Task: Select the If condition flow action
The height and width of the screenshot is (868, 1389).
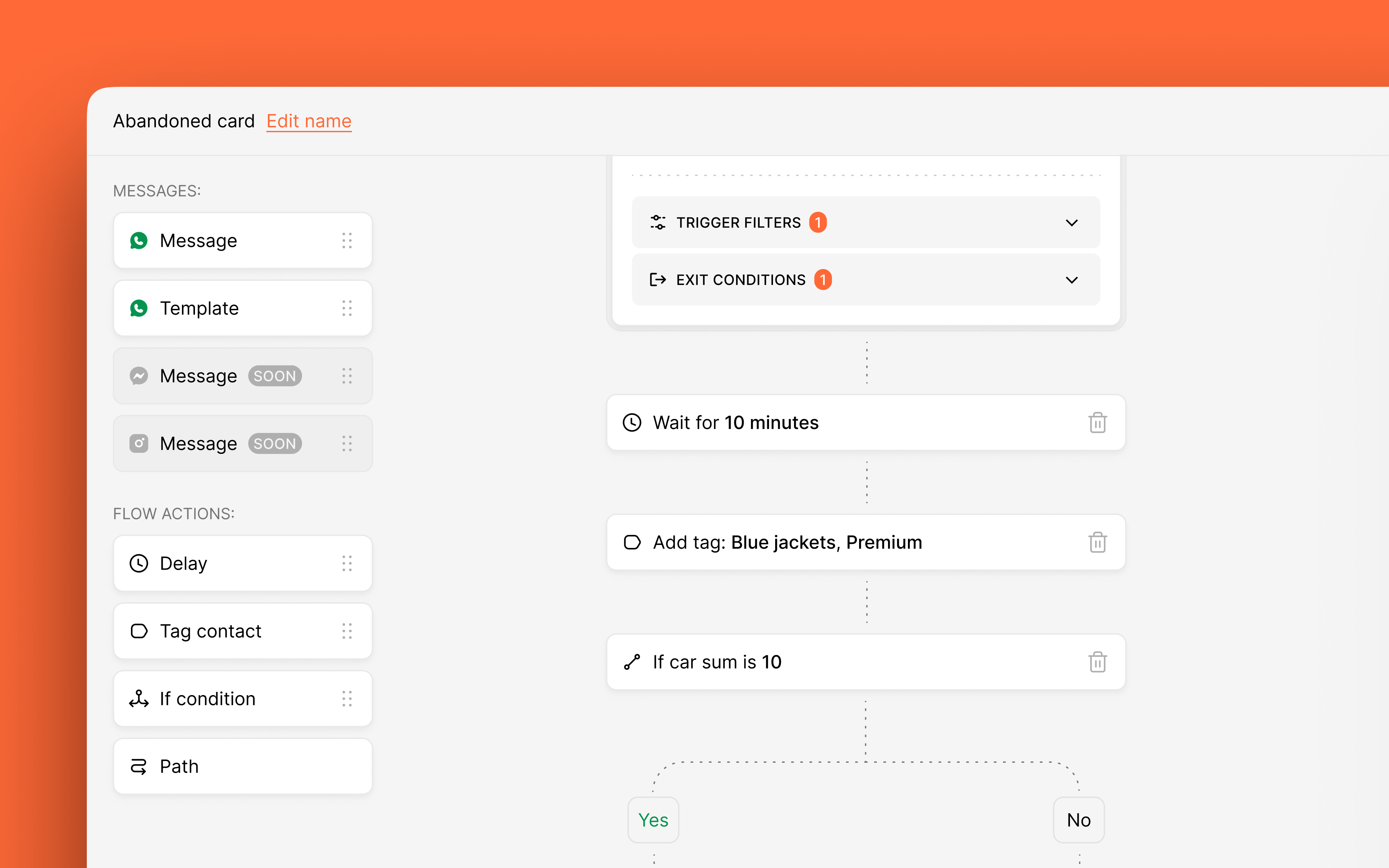Action: pos(243,699)
